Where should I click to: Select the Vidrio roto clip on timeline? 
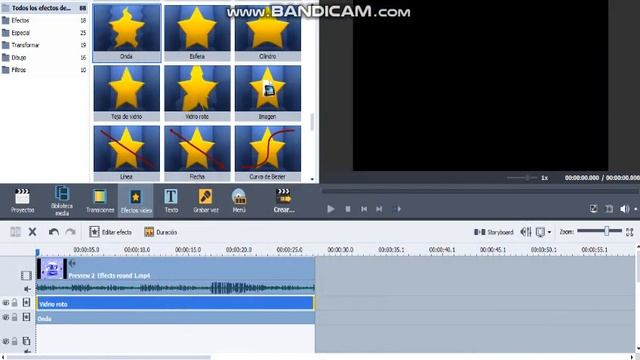point(176,303)
